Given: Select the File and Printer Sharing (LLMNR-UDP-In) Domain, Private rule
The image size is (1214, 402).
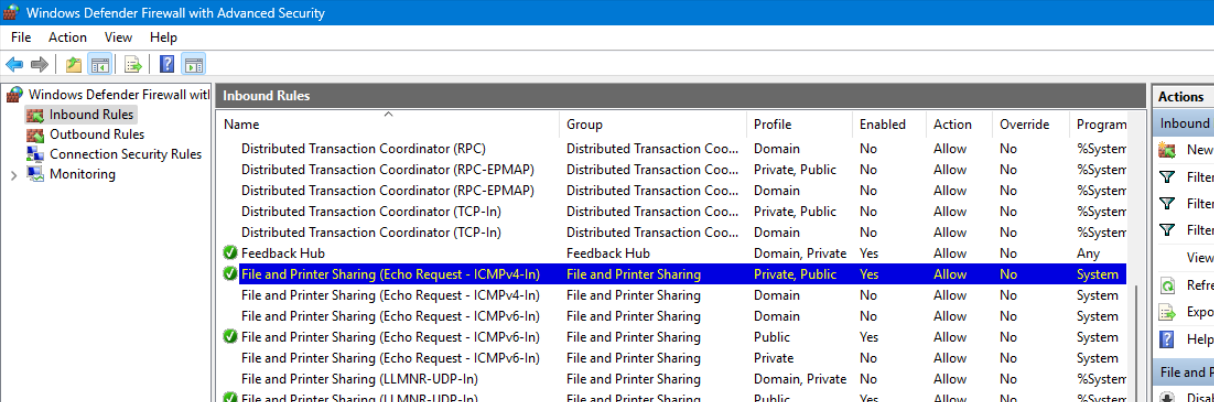Looking at the screenshot, I should pyautogui.click(x=359, y=379).
